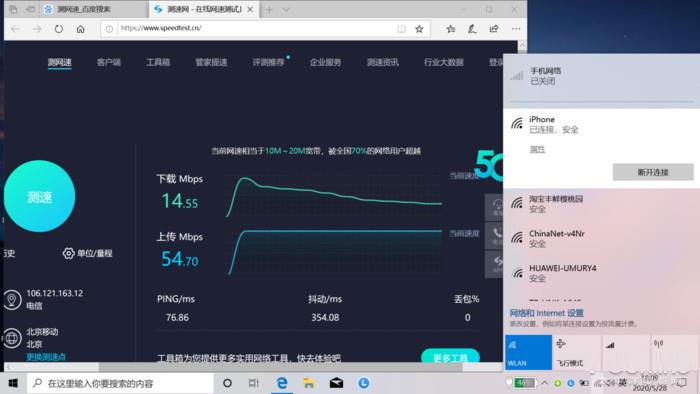Refresh the speedtest page
Viewport: 700px width, 394px height.
[58, 29]
